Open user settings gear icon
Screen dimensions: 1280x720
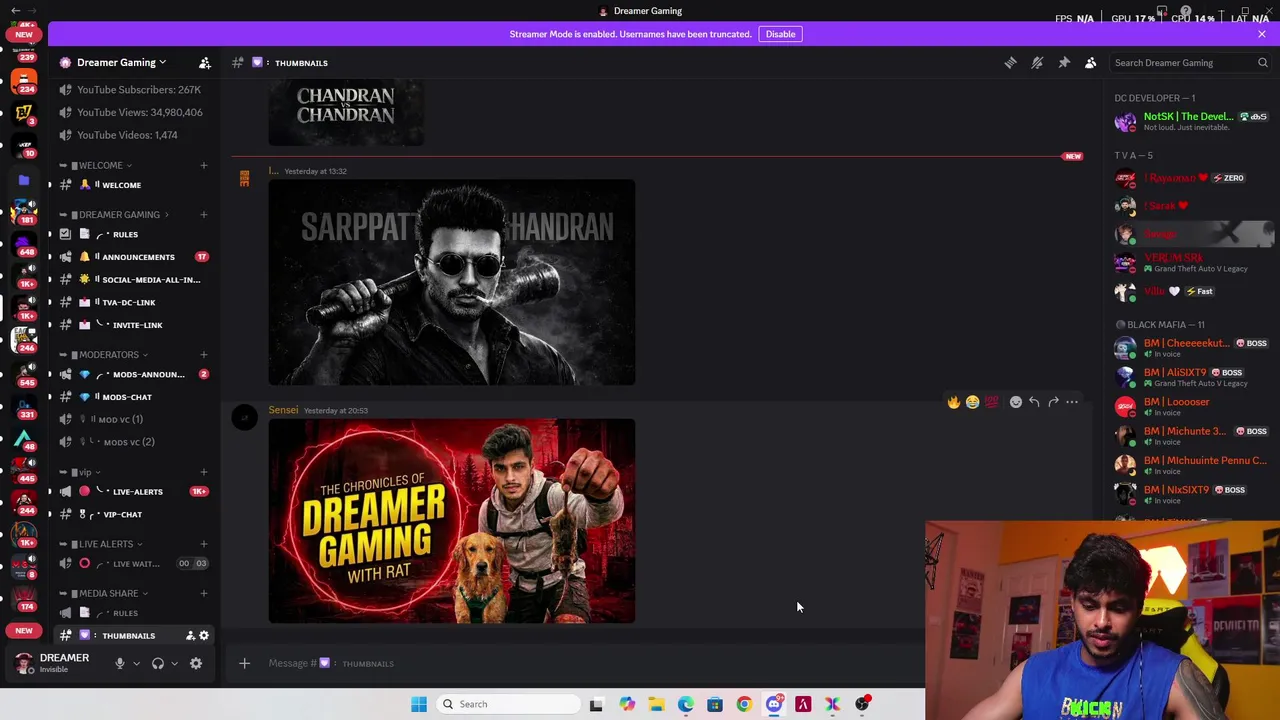click(x=196, y=663)
